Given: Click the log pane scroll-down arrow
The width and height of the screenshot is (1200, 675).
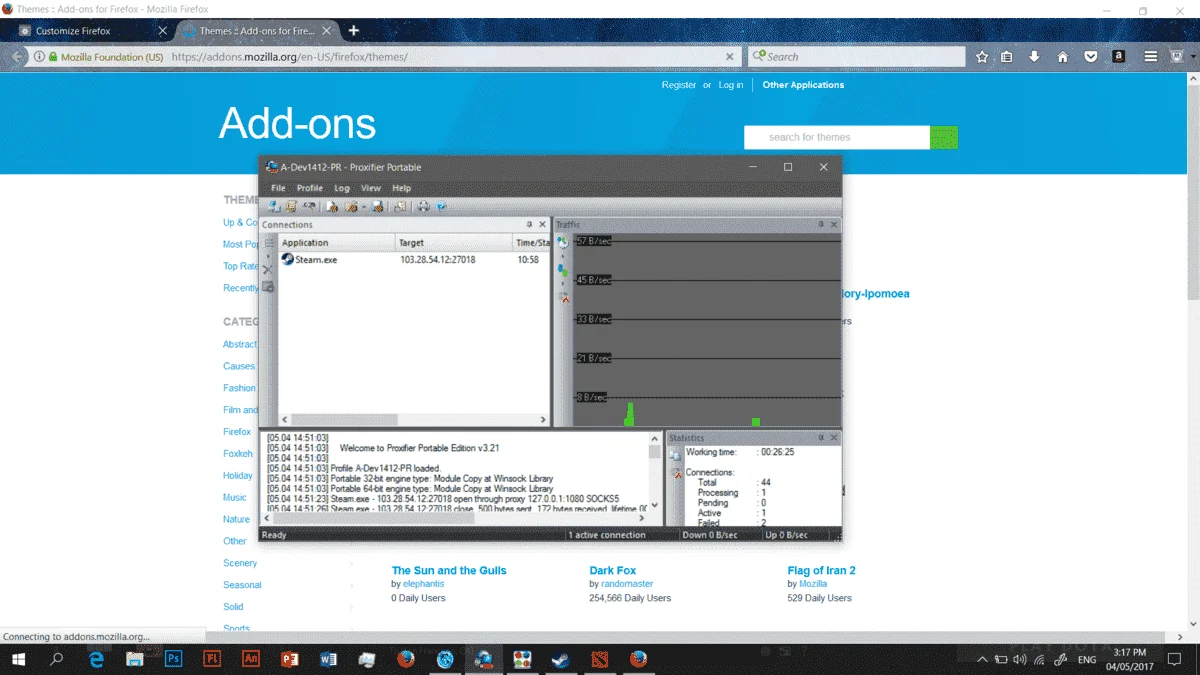Looking at the screenshot, I should [655, 506].
